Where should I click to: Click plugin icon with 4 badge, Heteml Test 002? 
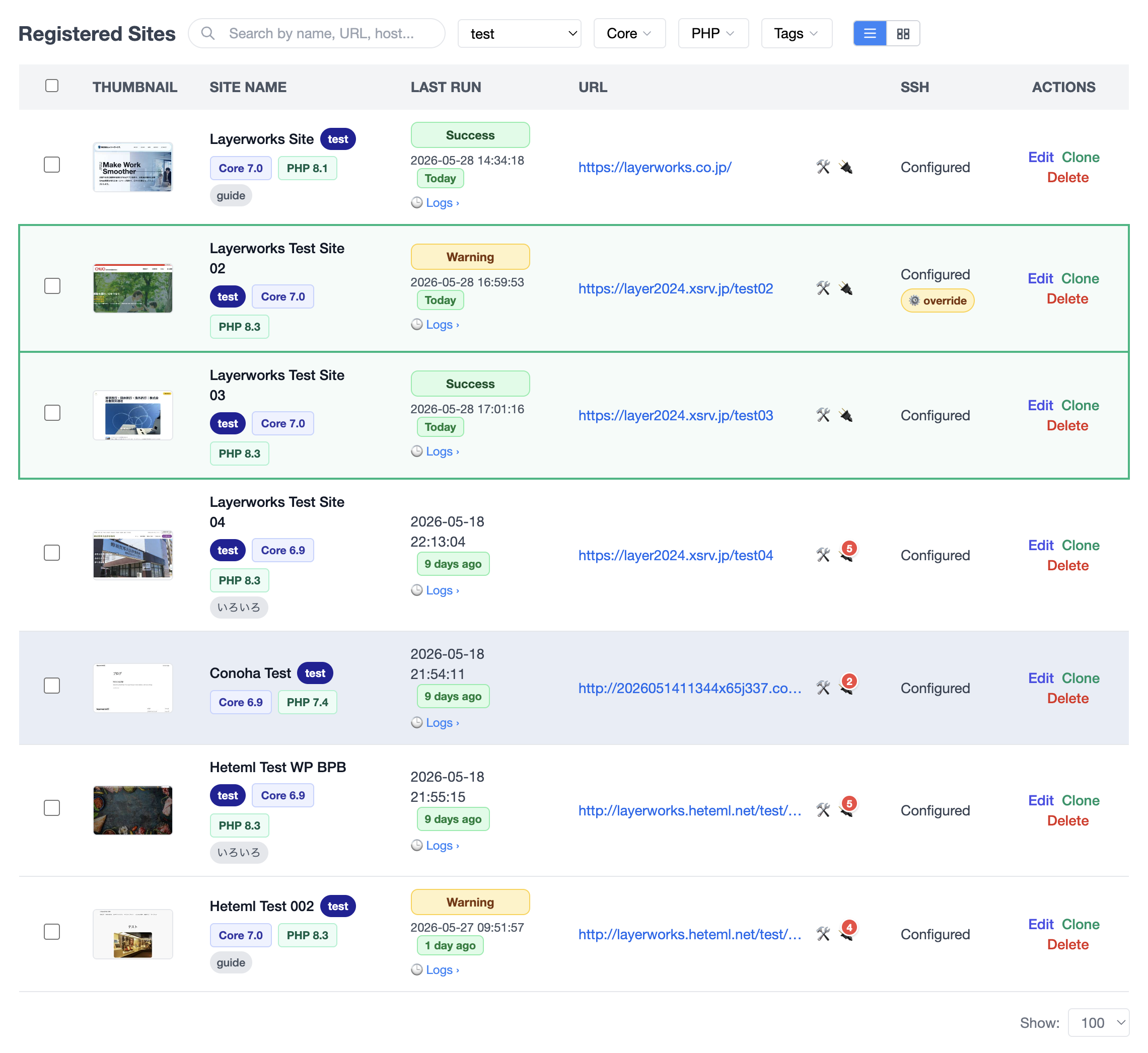[x=847, y=932]
